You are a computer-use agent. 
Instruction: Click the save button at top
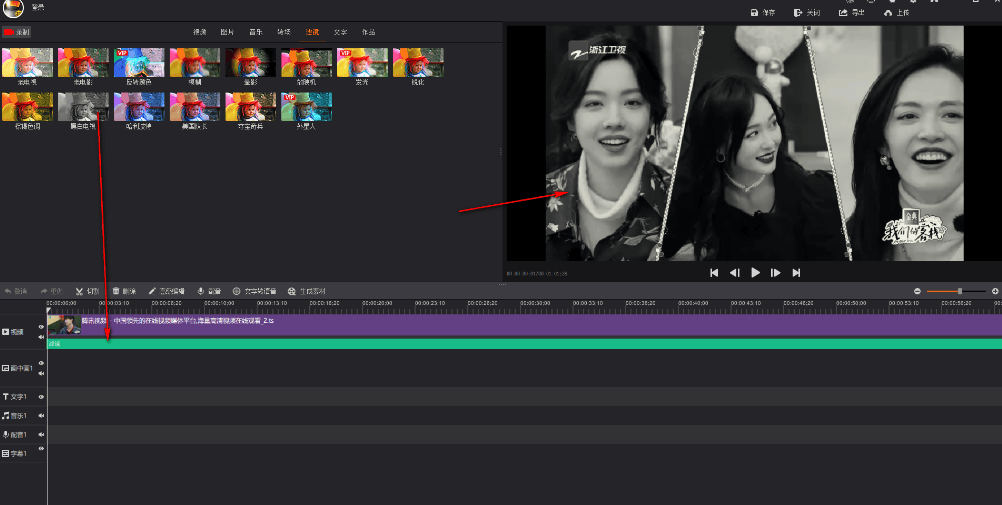click(762, 13)
